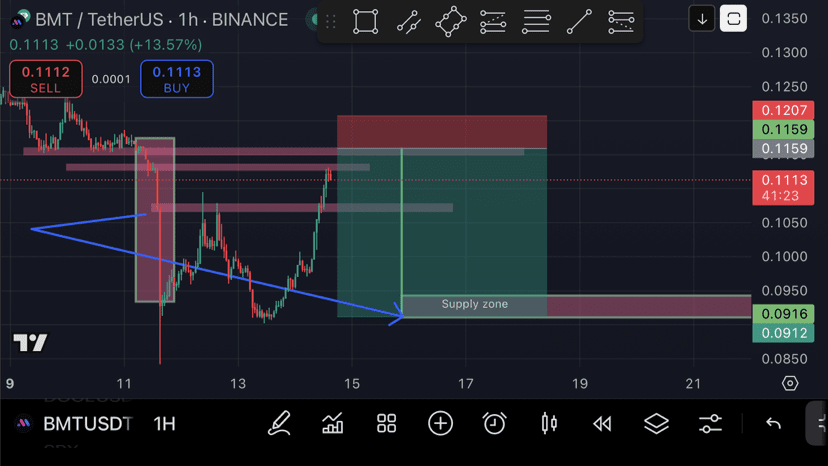Image resolution: width=828 pixels, height=466 pixels.
Task: Open the candlestick chart type icon
Action: 549,423
